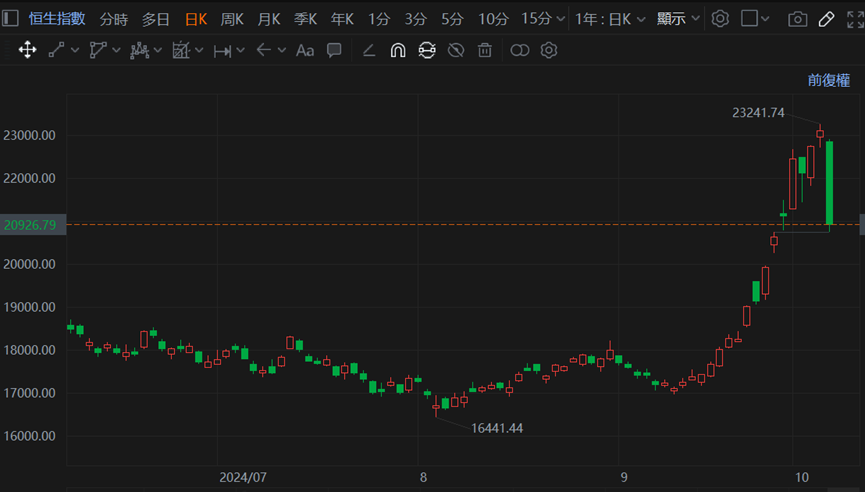Click the overlapping circles compare icon
Viewport: 865px width, 492px height.
pos(520,51)
